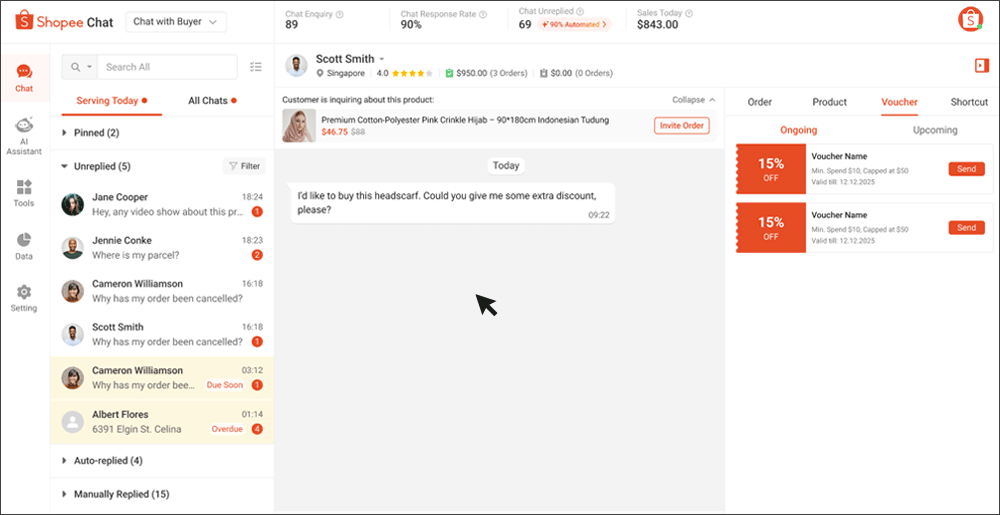Click the $843.00 Sales Today value
1000x515 pixels.
click(x=658, y=25)
